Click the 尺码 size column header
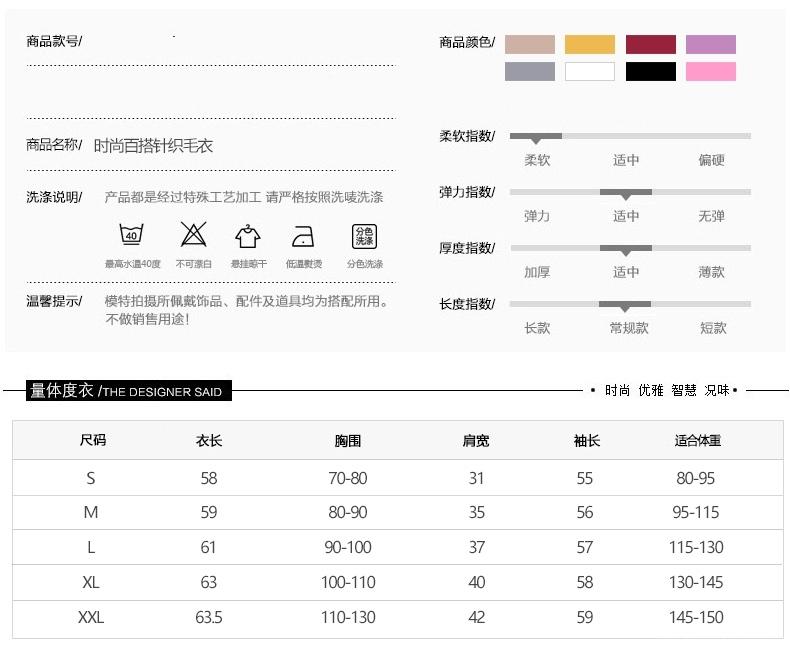The width and height of the screenshot is (790, 651). pos(92,440)
